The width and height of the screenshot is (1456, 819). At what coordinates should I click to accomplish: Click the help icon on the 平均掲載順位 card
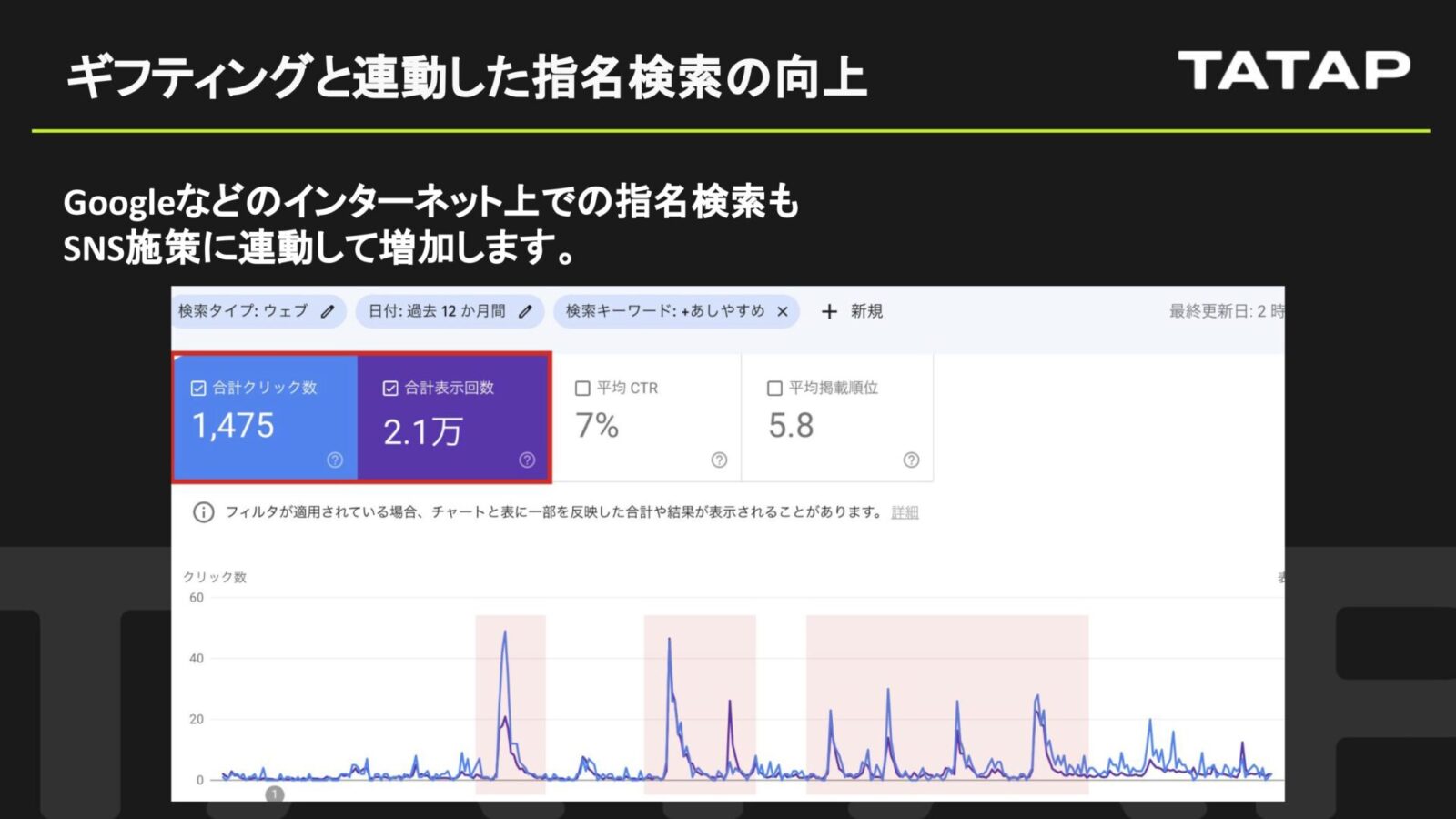(909, 460)
